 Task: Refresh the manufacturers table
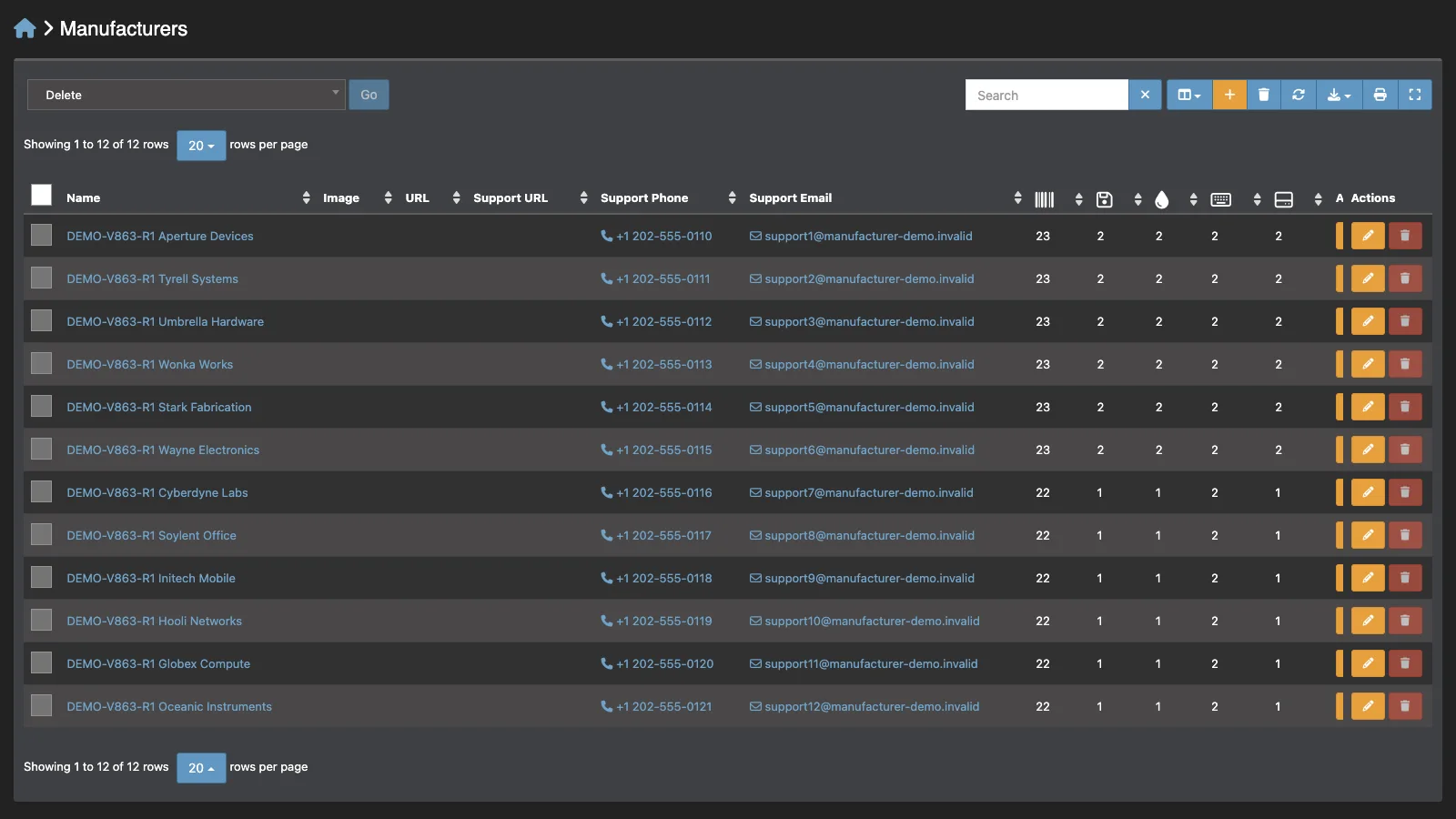pos(1299,95)
